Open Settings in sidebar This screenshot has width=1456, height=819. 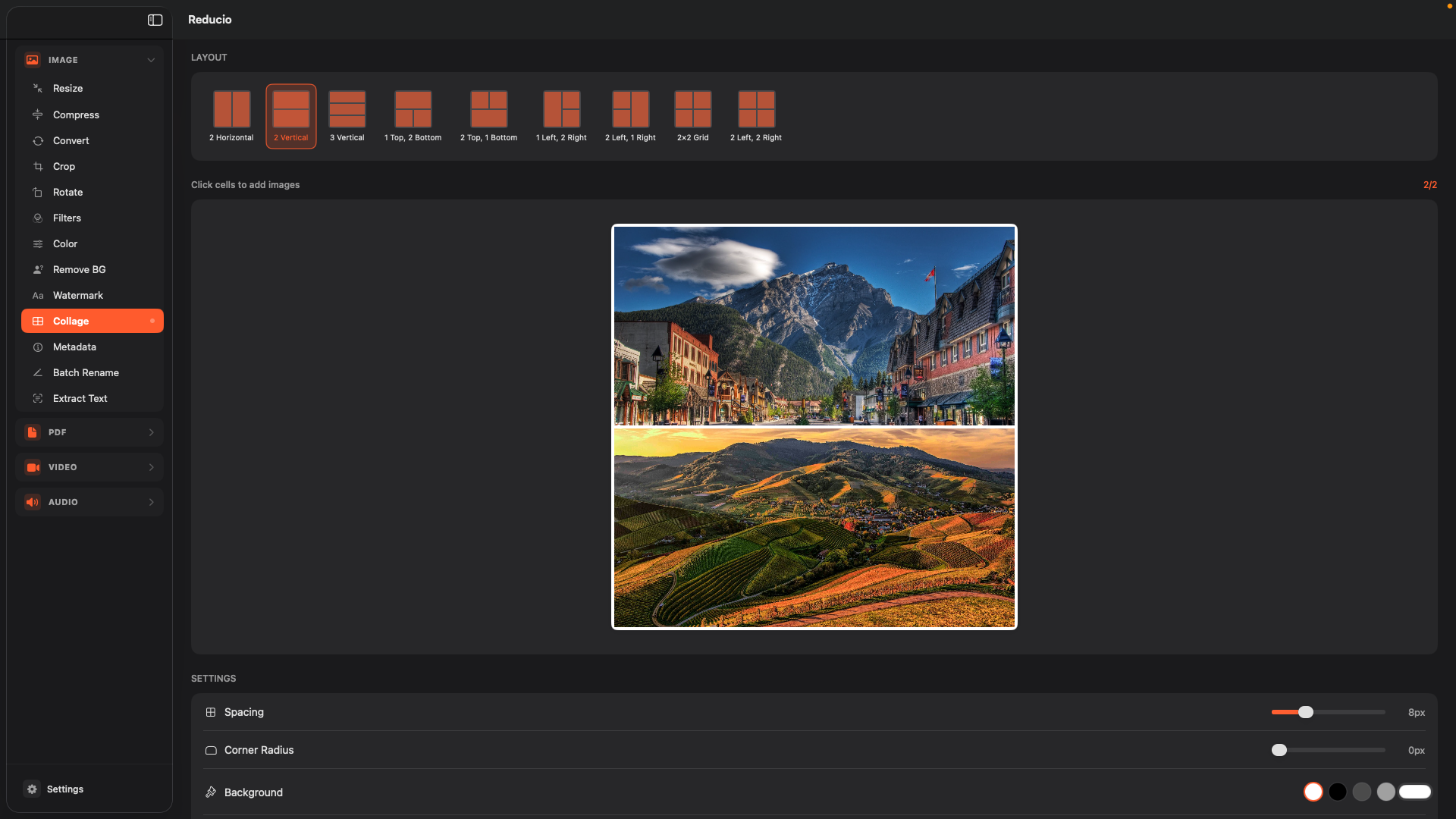(64, 789)
